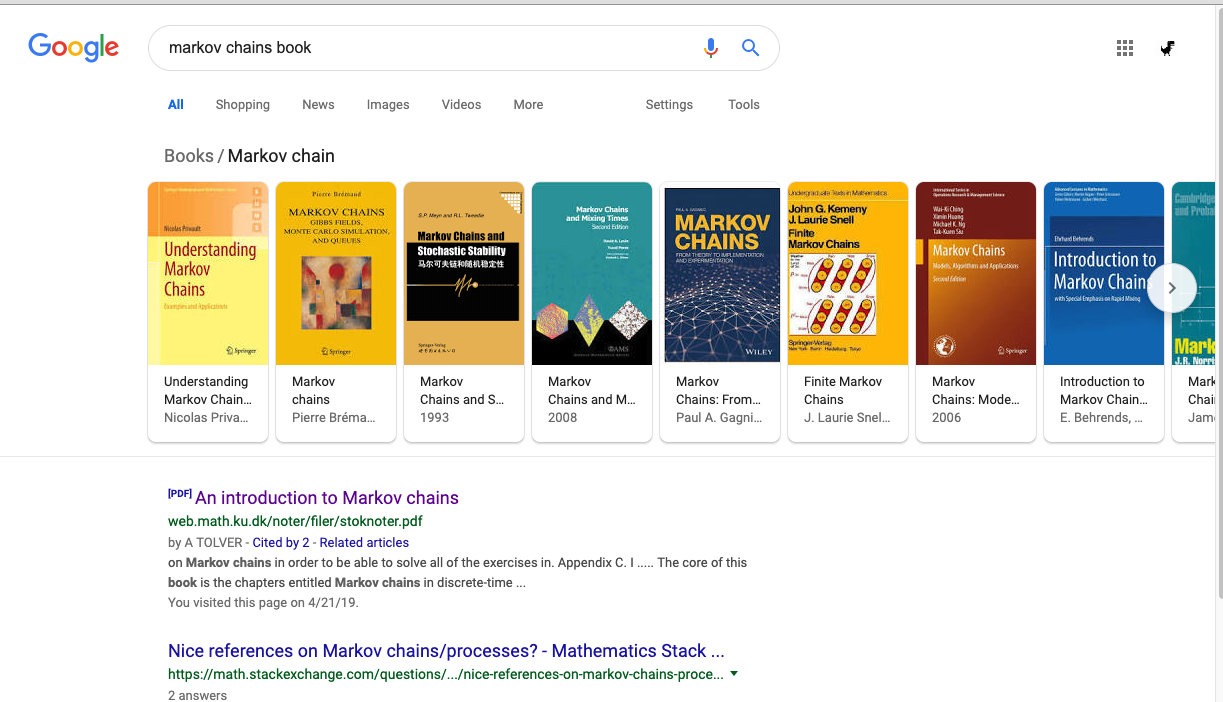This screenshot has height=702, width=1223.
Task: Click 'Nicolas Priva...' author text
Action: [x=206, y=417]
